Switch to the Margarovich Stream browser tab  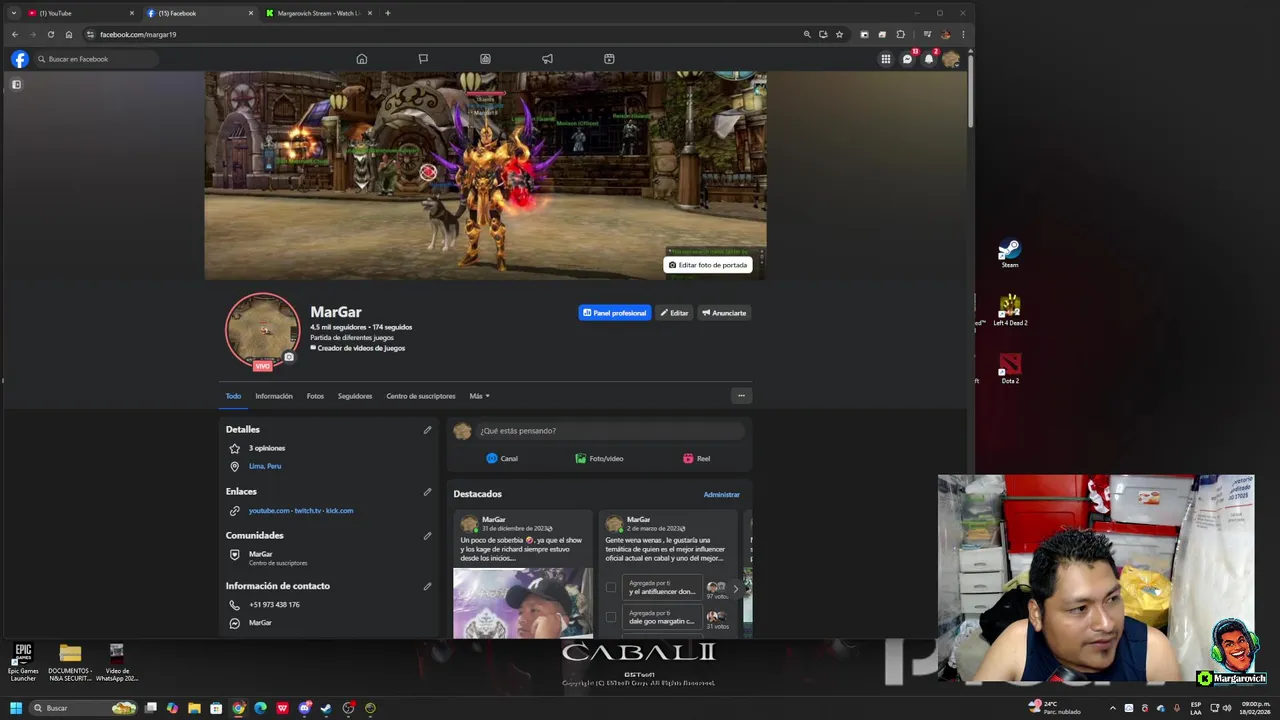pyautogui.click(x=318, y=13)
